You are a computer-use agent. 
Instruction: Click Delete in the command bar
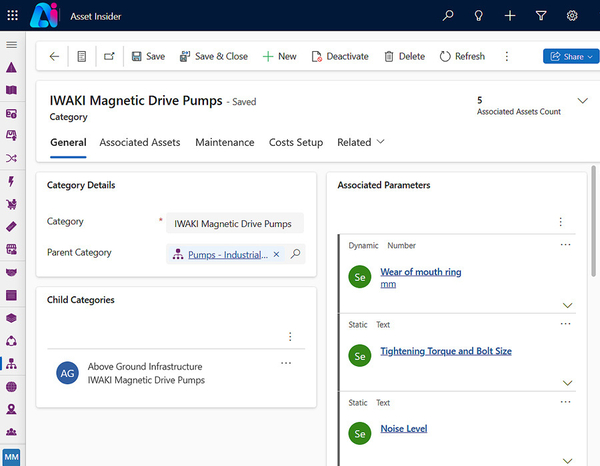405,57
